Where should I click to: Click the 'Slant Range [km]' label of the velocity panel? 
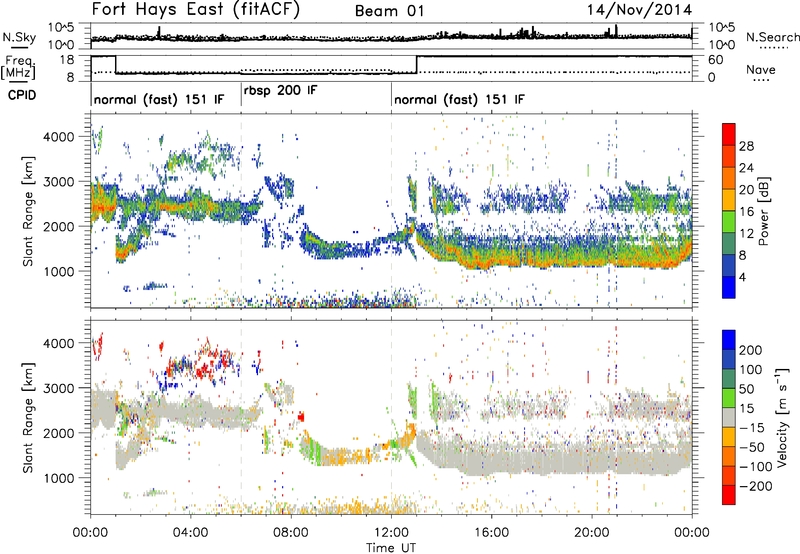tap(28, 418)
